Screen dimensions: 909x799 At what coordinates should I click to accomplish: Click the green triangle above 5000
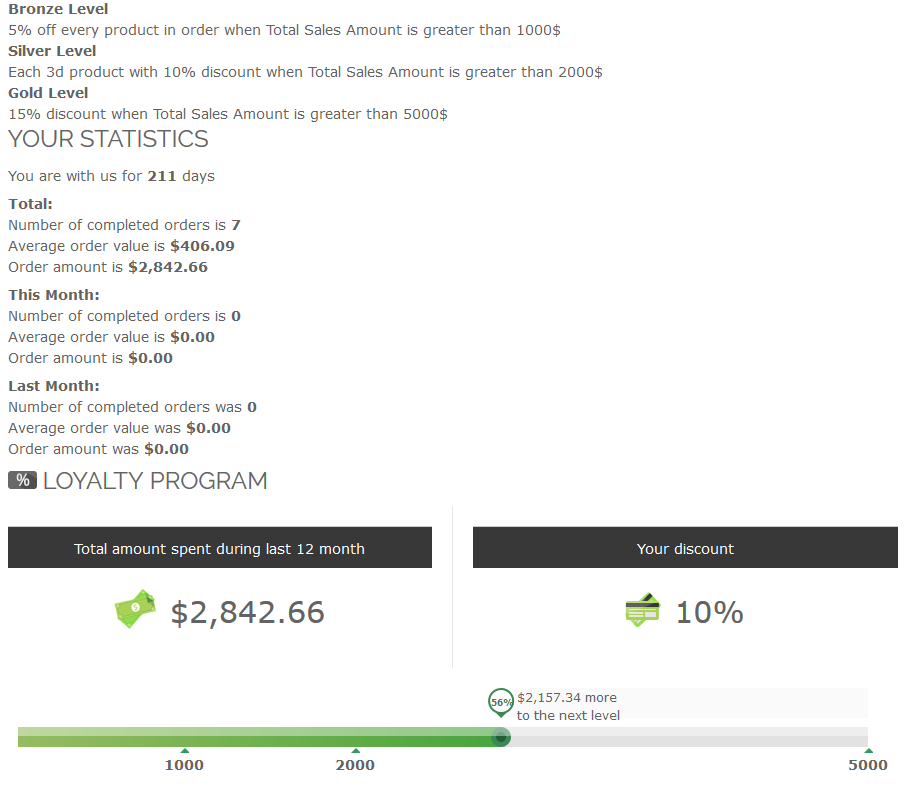tap(868, 750)
